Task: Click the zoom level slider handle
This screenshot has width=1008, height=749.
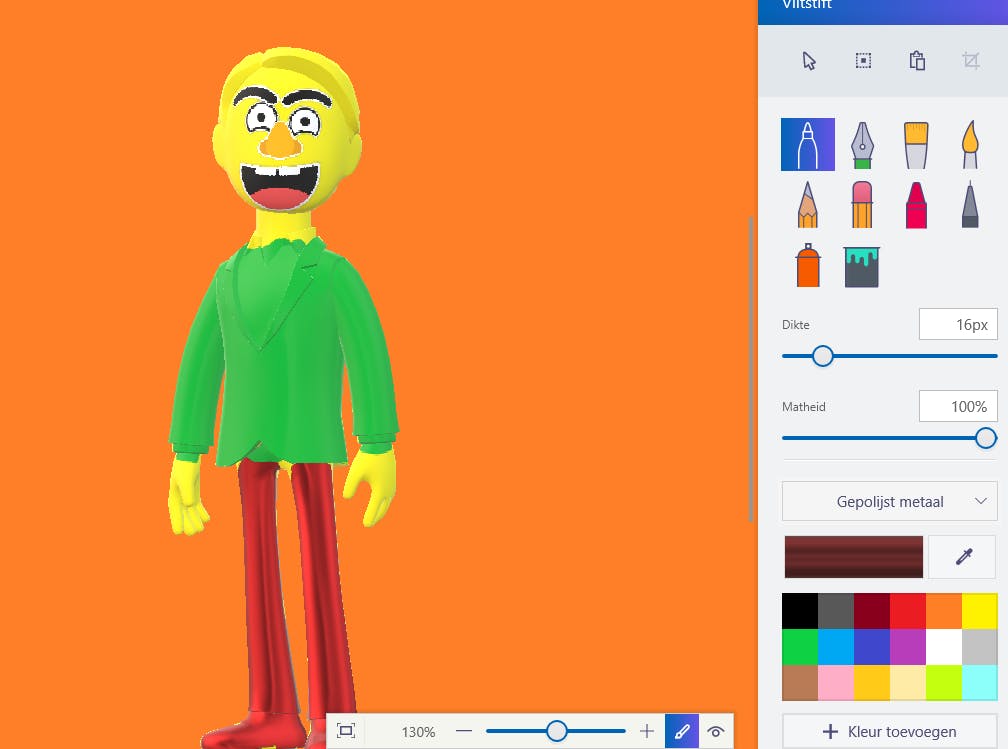Action: pyautogui.click(x=557, y=731)
